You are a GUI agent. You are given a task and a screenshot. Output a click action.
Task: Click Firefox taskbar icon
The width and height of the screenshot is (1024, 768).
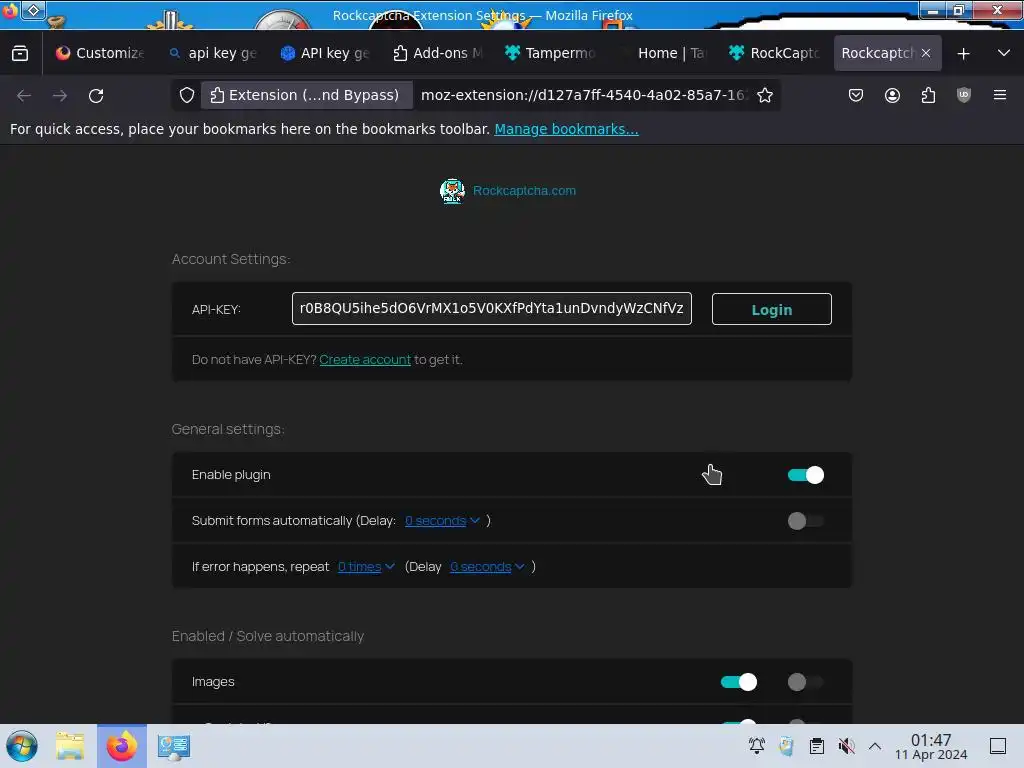pos(122,746)
